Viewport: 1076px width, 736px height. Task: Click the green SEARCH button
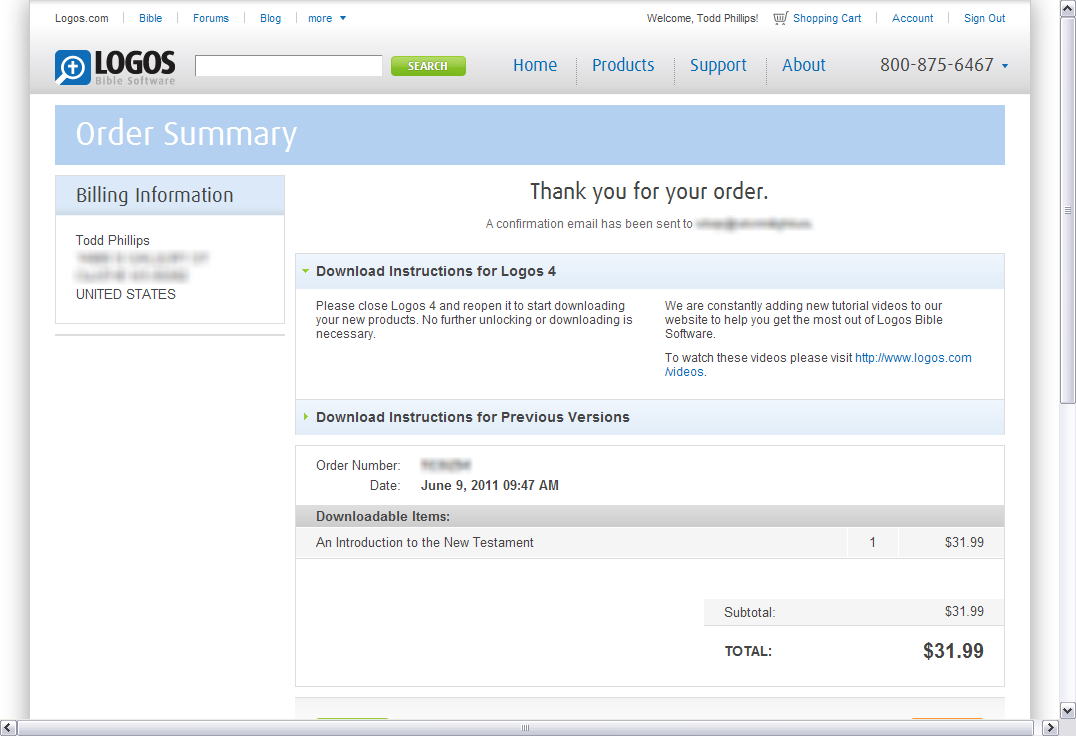428,66
